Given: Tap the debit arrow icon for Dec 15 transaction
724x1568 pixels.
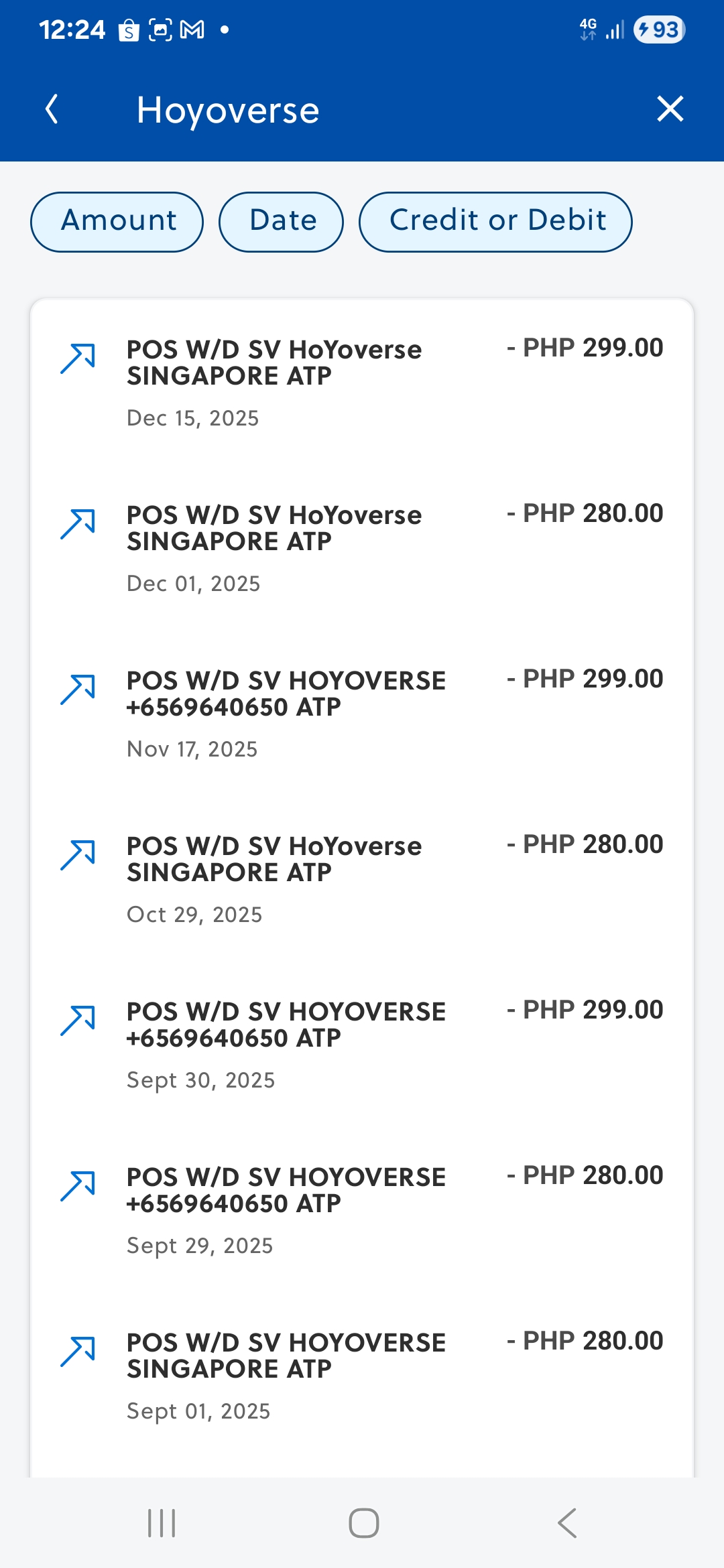Looking at the screenshot, I should pyautogui.click(x=78, y=358).
